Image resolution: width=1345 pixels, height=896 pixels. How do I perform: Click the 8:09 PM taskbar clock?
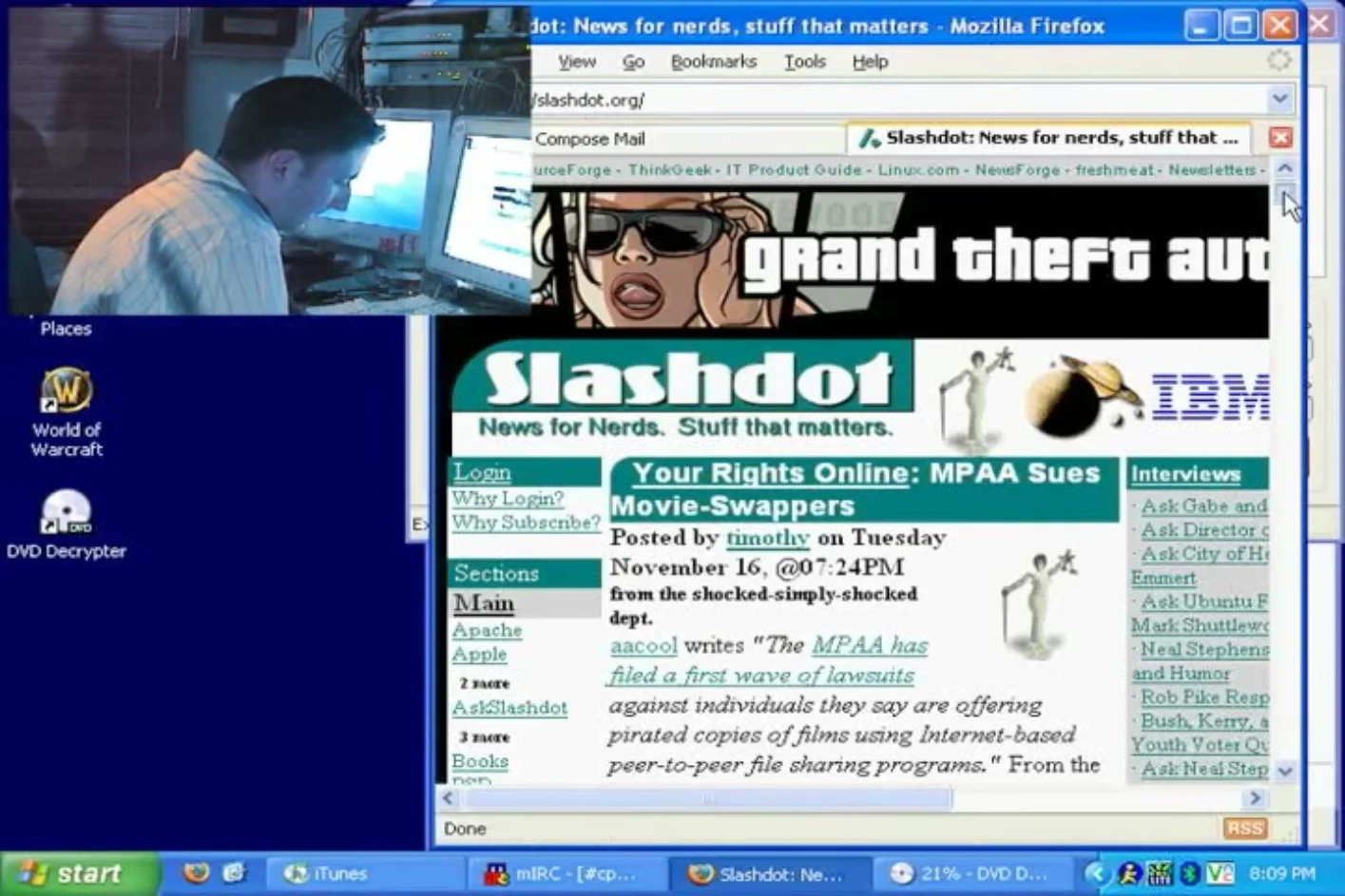point(1282,873)
